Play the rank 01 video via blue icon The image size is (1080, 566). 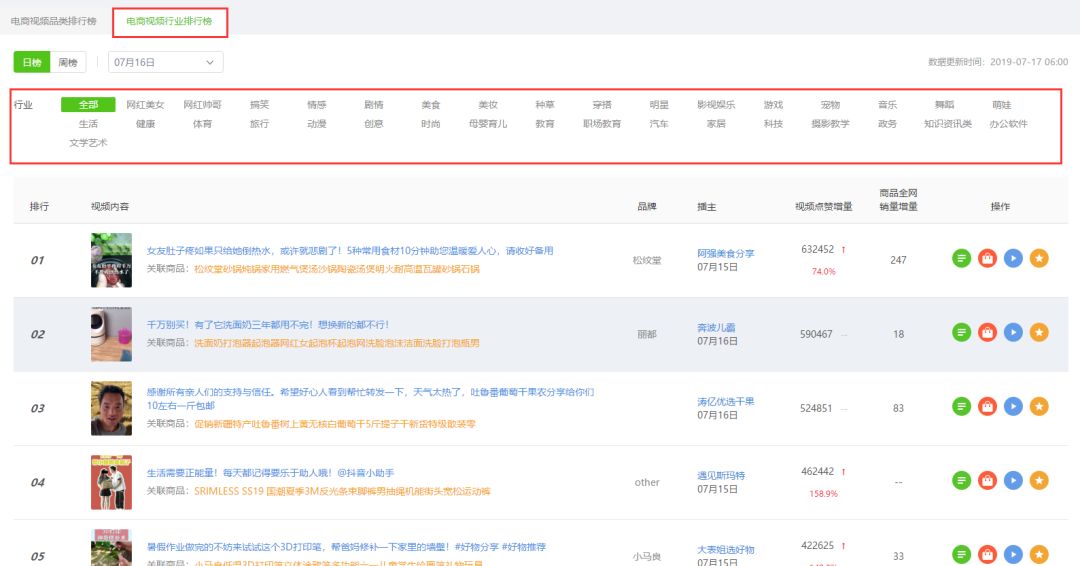click(1013, 258)
